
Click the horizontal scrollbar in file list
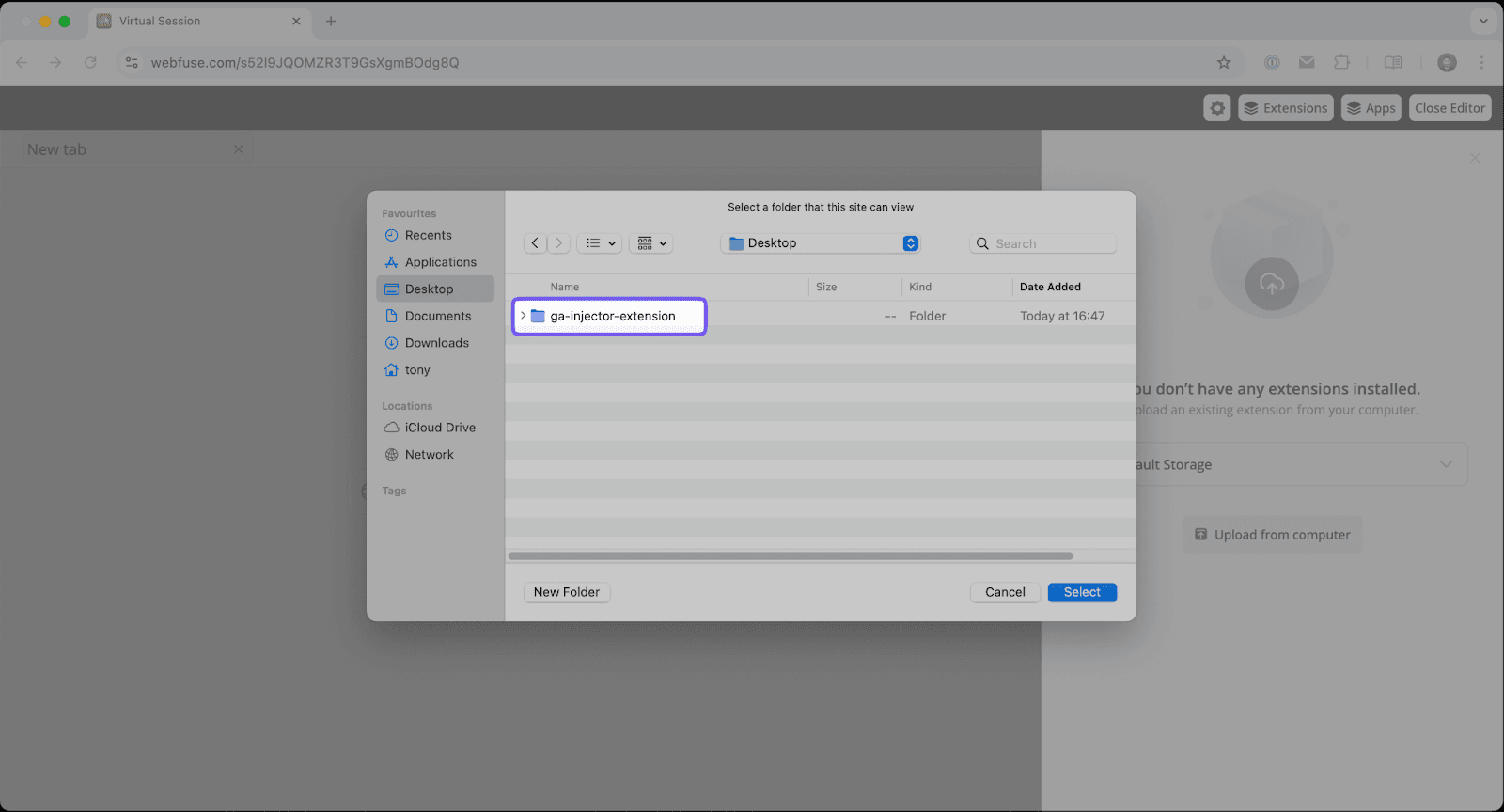790,556
